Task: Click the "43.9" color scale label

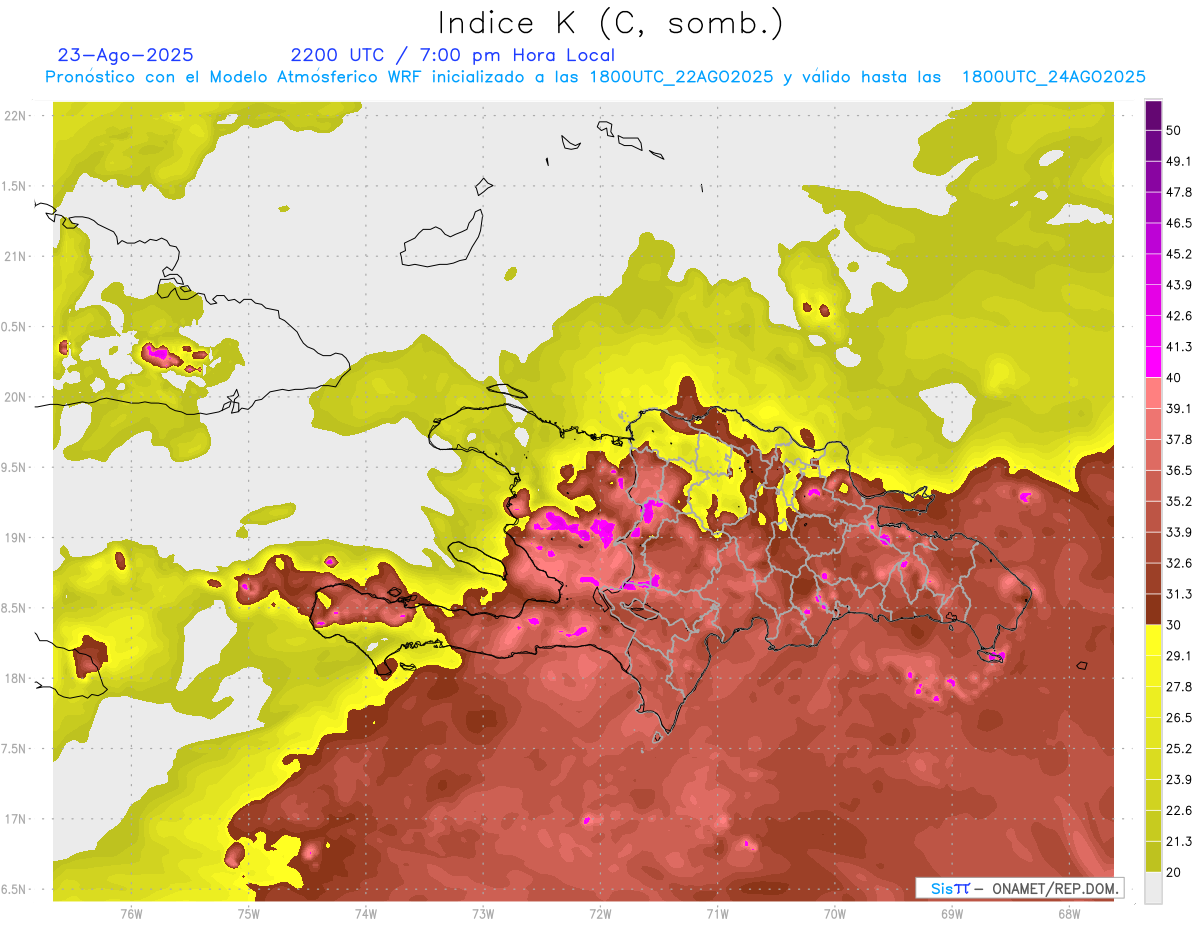Action: pyautogui.click(x=1179, y=285)
